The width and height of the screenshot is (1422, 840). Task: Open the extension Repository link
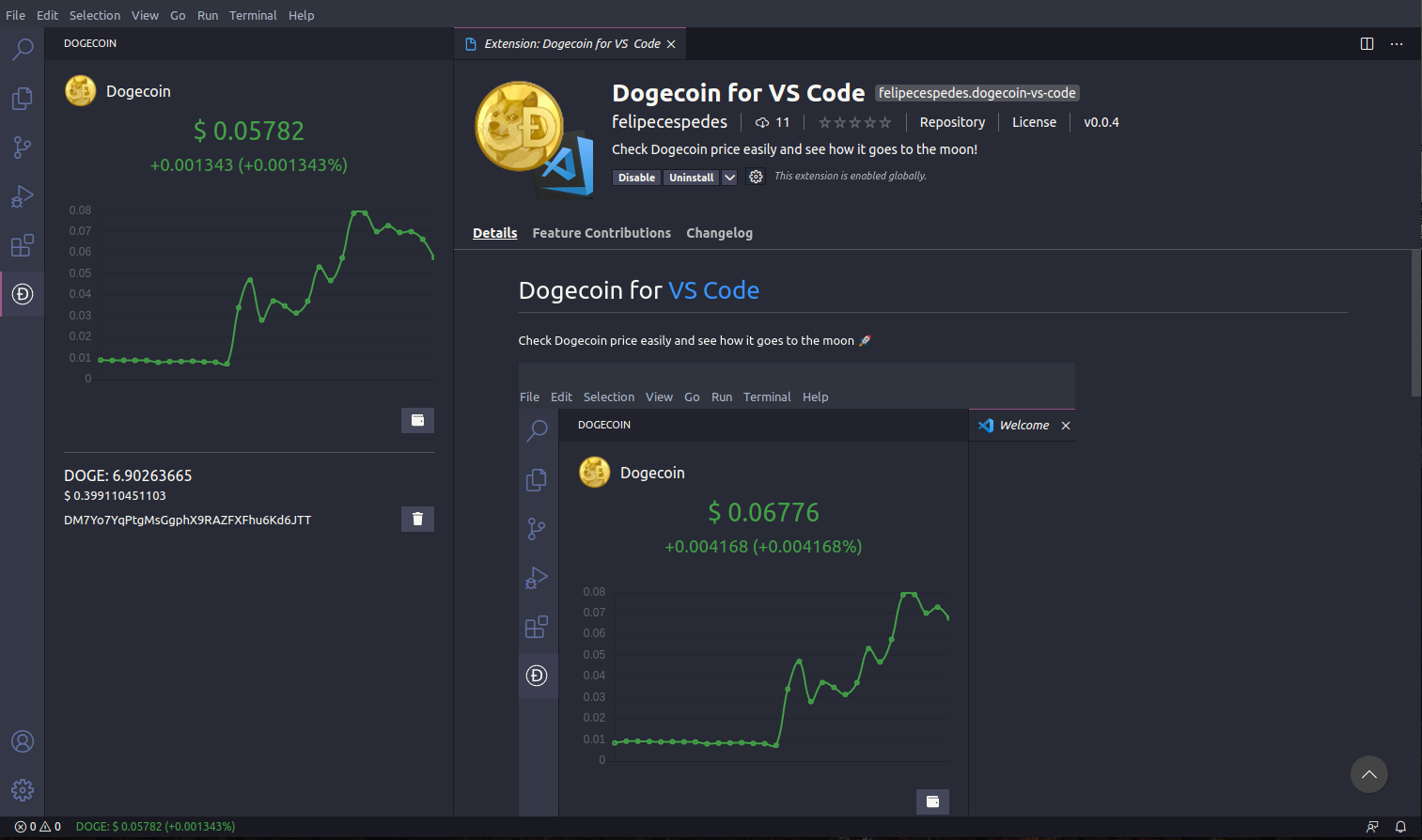pyautogui.click(x=951, y=121)
